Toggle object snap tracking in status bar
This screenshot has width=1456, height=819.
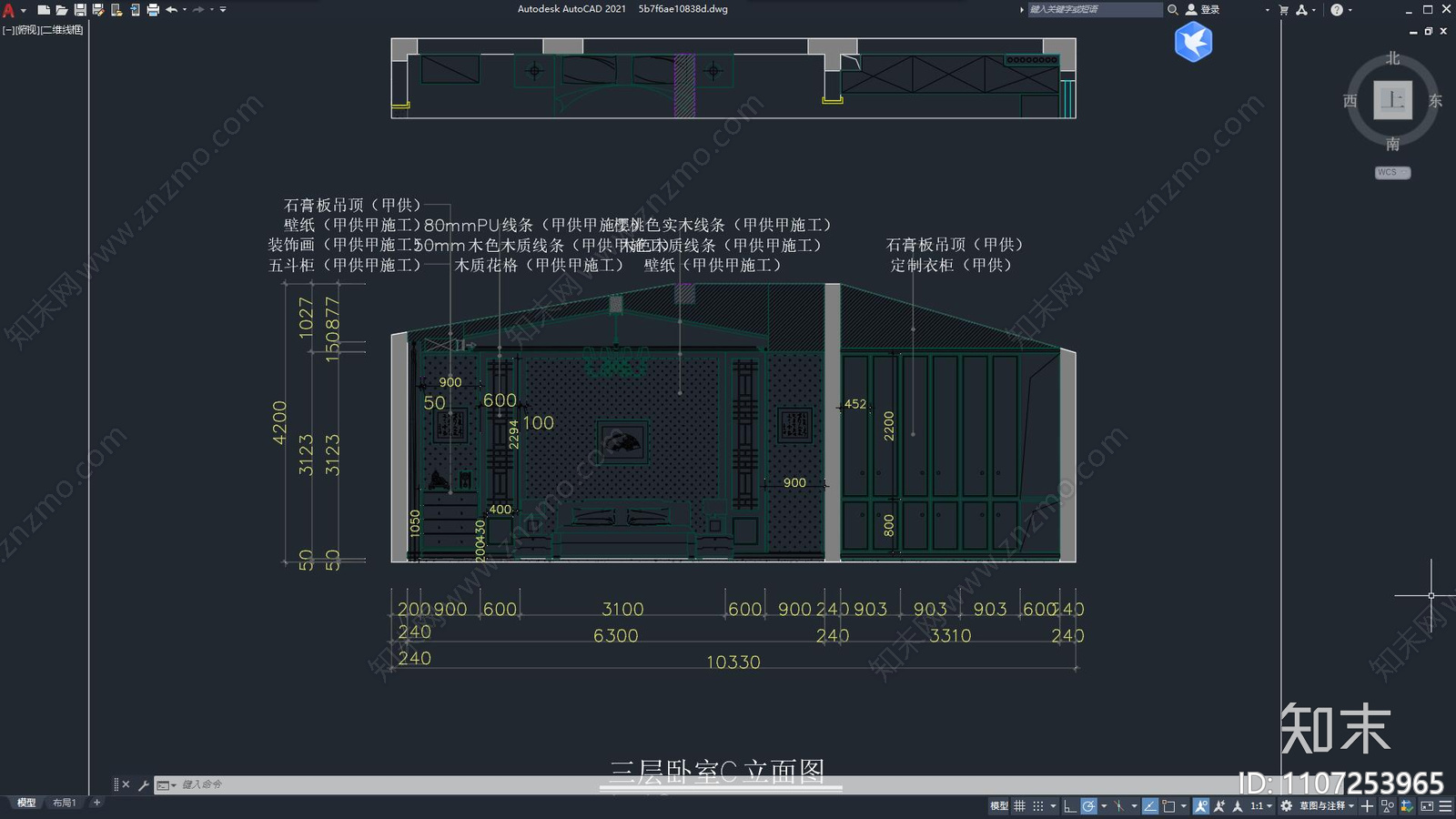click(x=1150, y=806)
